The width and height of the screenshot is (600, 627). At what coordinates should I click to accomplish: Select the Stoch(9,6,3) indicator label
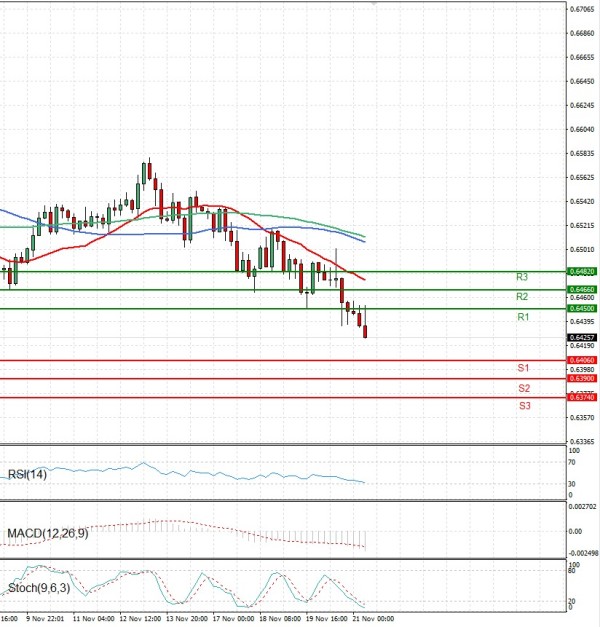point(36,587)
